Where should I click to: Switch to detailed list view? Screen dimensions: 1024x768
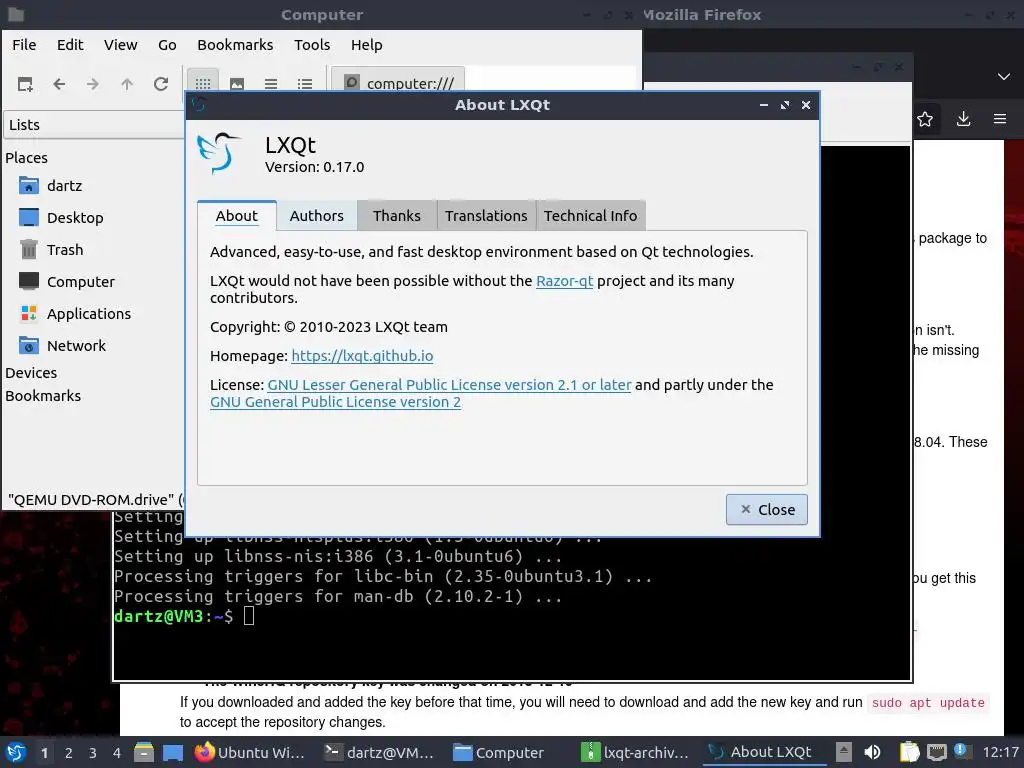304,84
